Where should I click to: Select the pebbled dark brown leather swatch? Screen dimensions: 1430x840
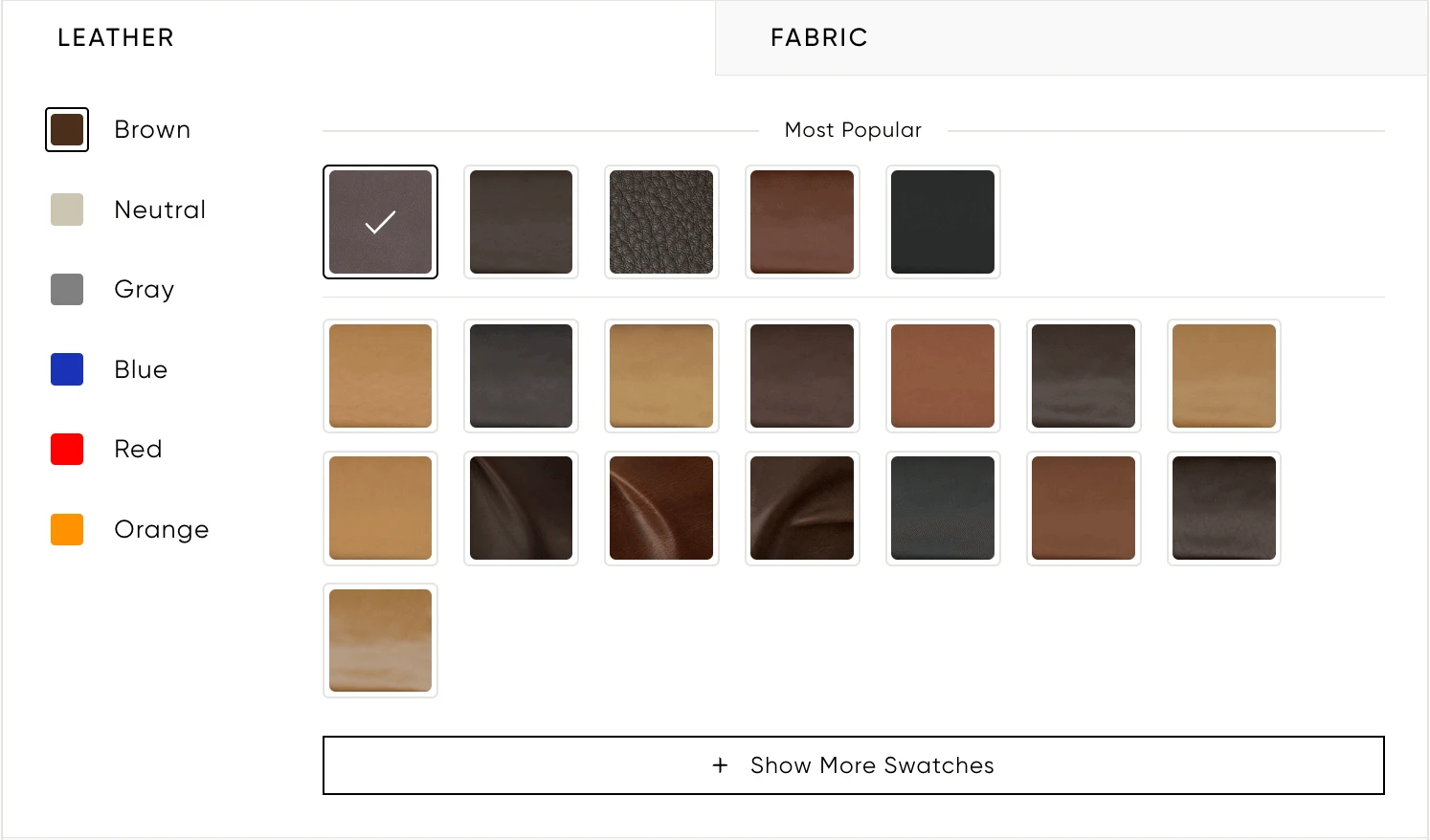coord(661,221)
